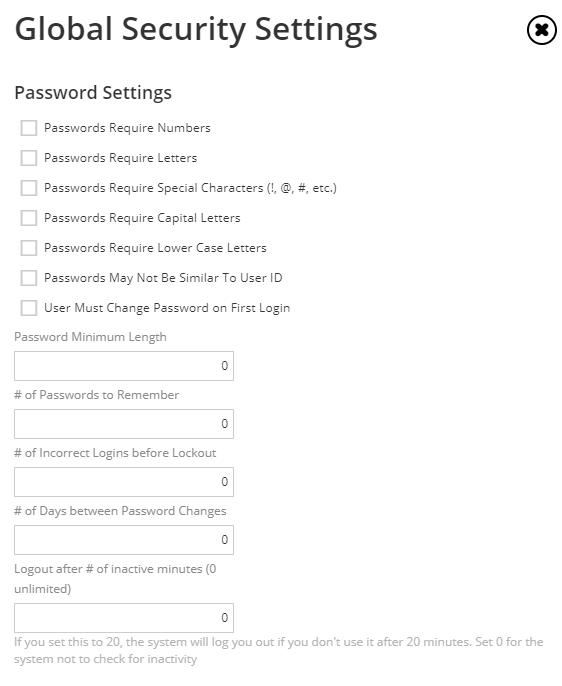This screenshot has height=686, width=562.
Task: Toggle Passwords May Not Be Similar To User ID
Action: tap(29, 278)
